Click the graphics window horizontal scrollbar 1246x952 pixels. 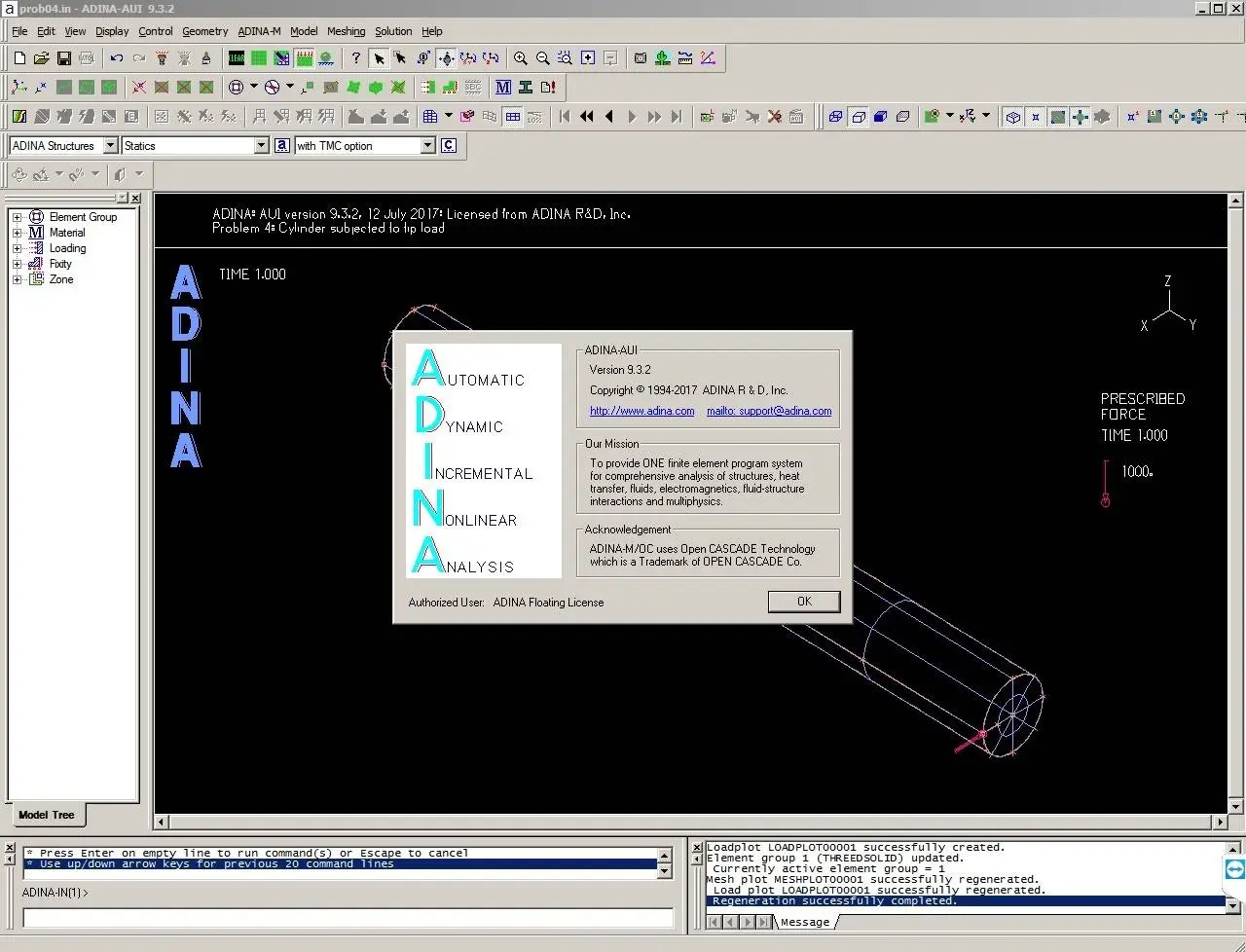(691, 822)
